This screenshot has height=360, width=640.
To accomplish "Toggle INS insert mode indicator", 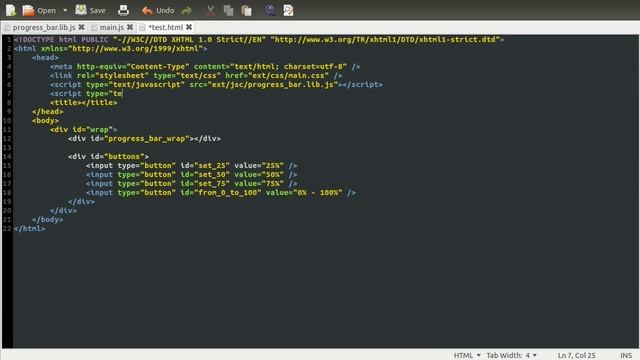I will click(626, 355).
